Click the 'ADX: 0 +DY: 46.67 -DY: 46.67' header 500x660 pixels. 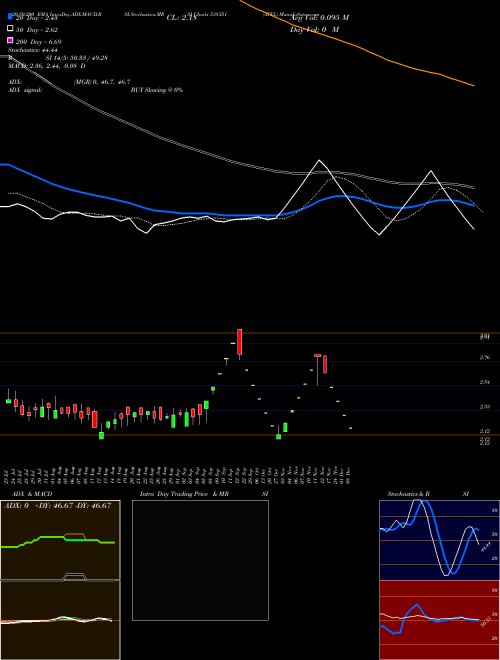point(57,506)
